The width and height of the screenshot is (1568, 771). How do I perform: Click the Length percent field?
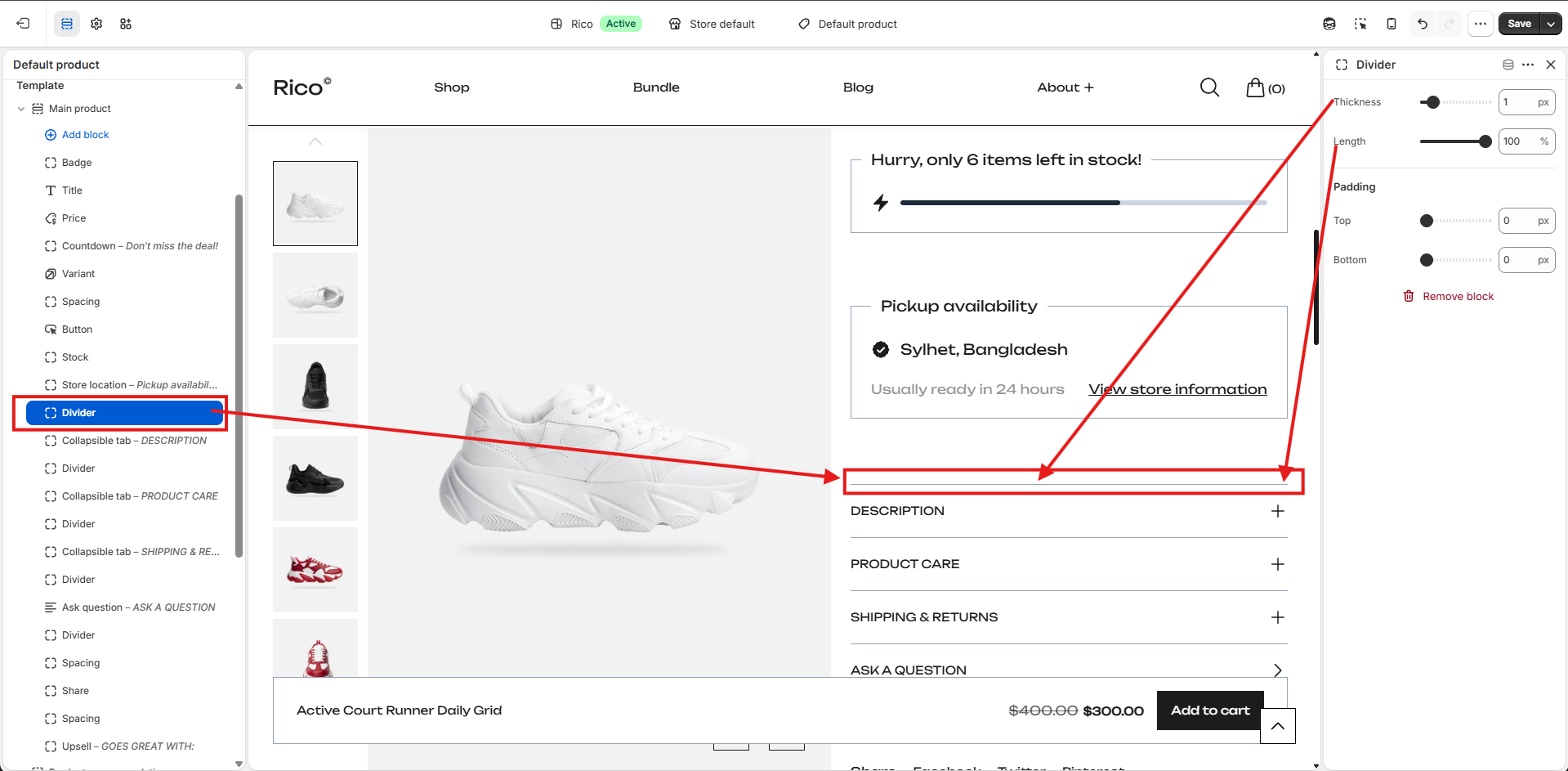point(1526,141)
